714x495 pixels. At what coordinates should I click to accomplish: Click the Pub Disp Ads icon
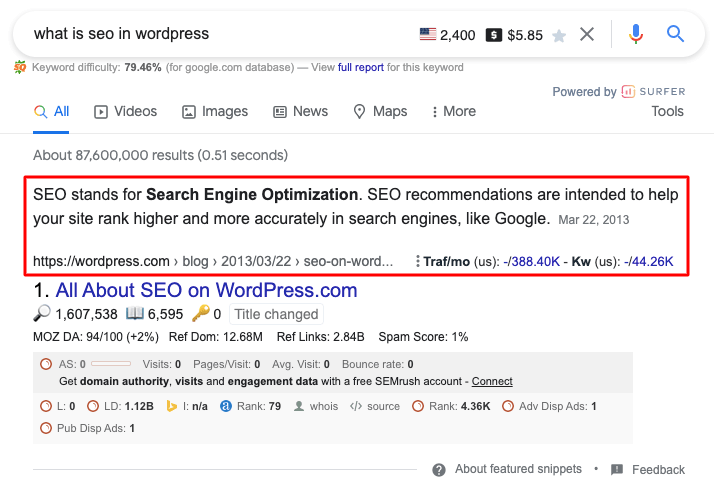46,429
